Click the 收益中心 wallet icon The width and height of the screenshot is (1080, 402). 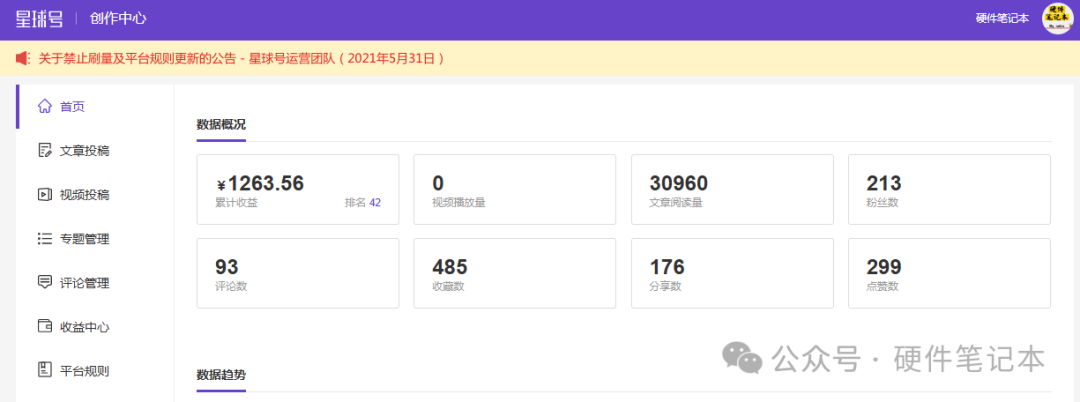(44, 327)
